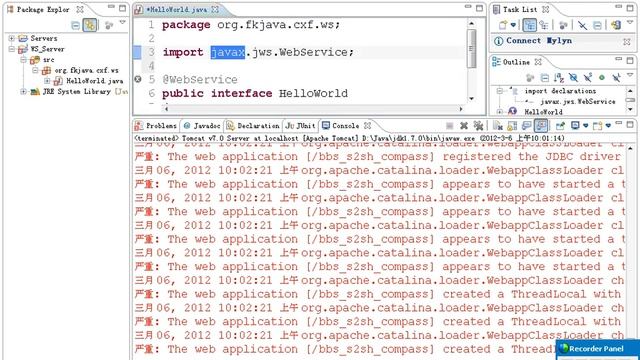Collapse org.fkjava.cxf.ws package node

35,70
